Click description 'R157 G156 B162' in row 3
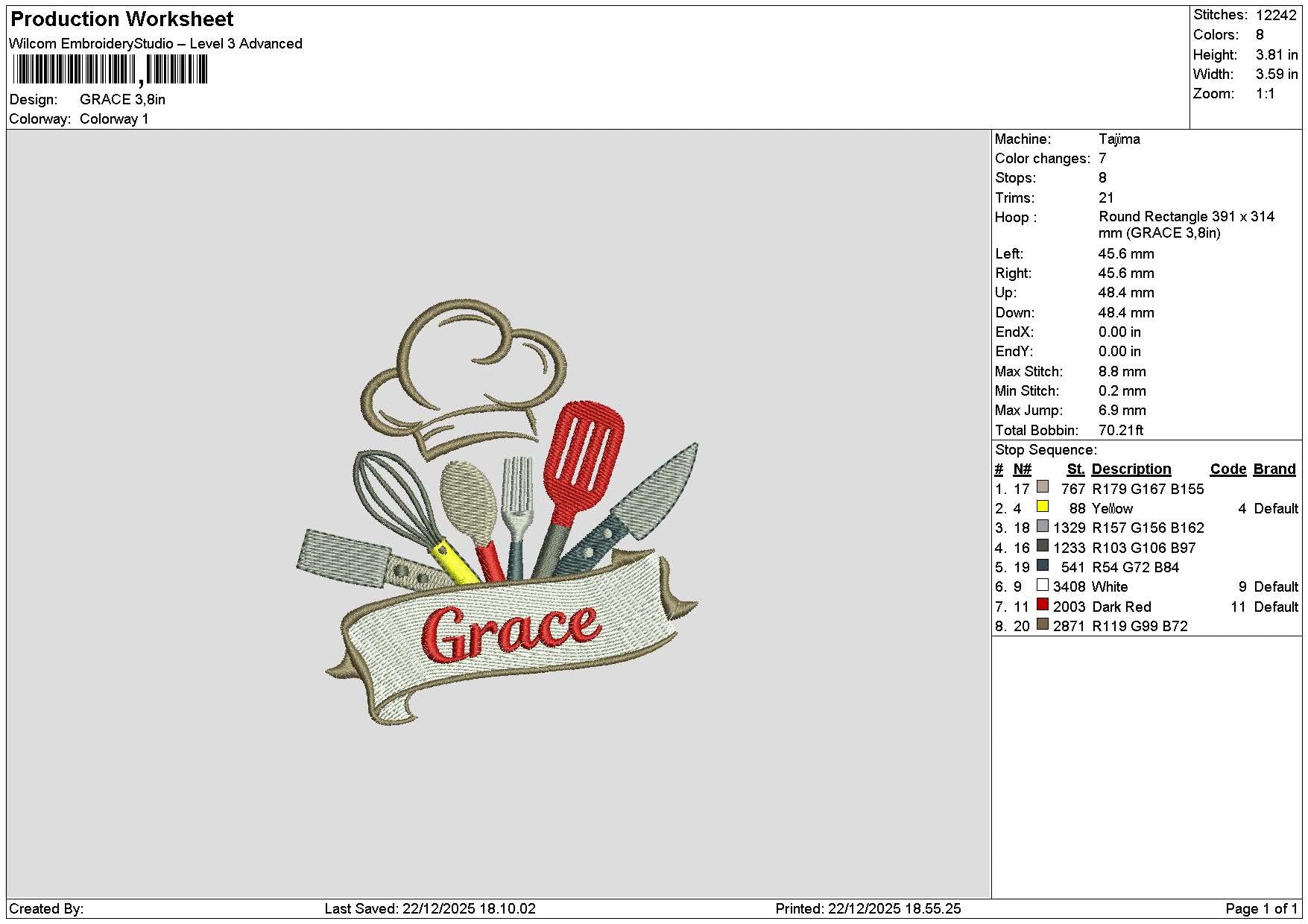Screen dimensions: 1308x924 pyautogui.click(x=1148, y=528)
